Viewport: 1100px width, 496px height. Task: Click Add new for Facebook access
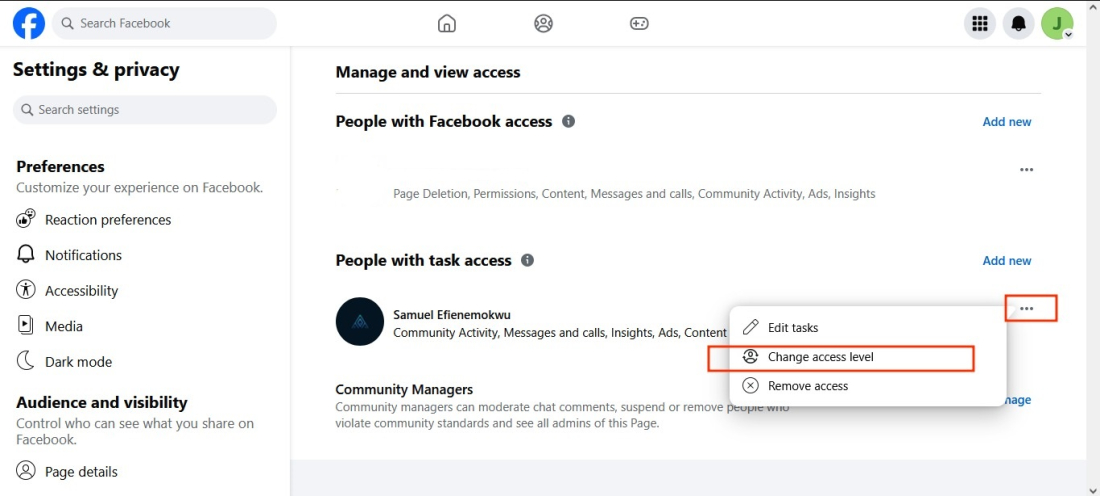tap(1006, 122)
